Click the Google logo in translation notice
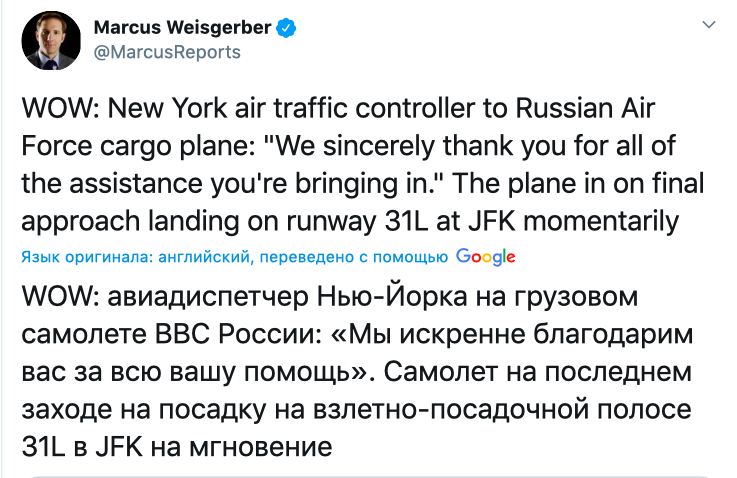737x478 pixels. (485, 257)
